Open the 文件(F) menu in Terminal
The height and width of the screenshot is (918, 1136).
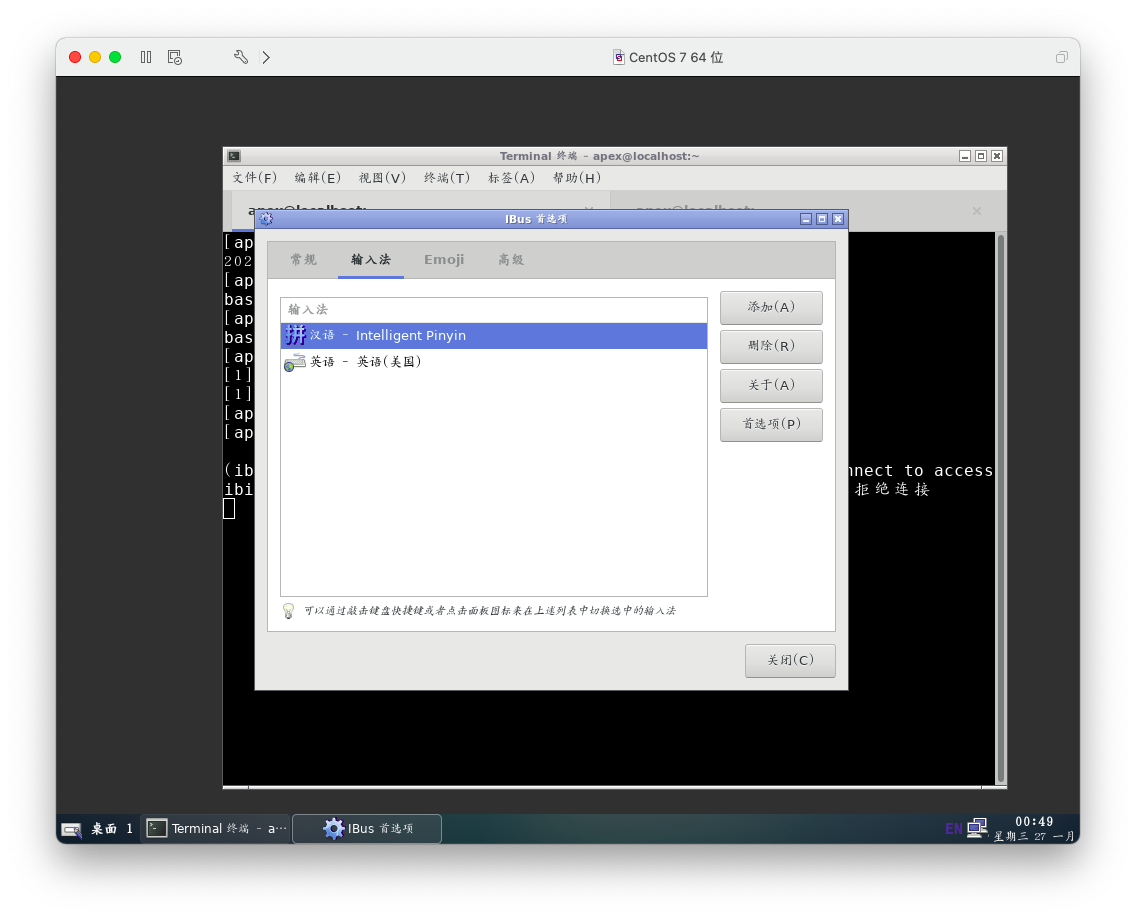(x=254, y=178)
